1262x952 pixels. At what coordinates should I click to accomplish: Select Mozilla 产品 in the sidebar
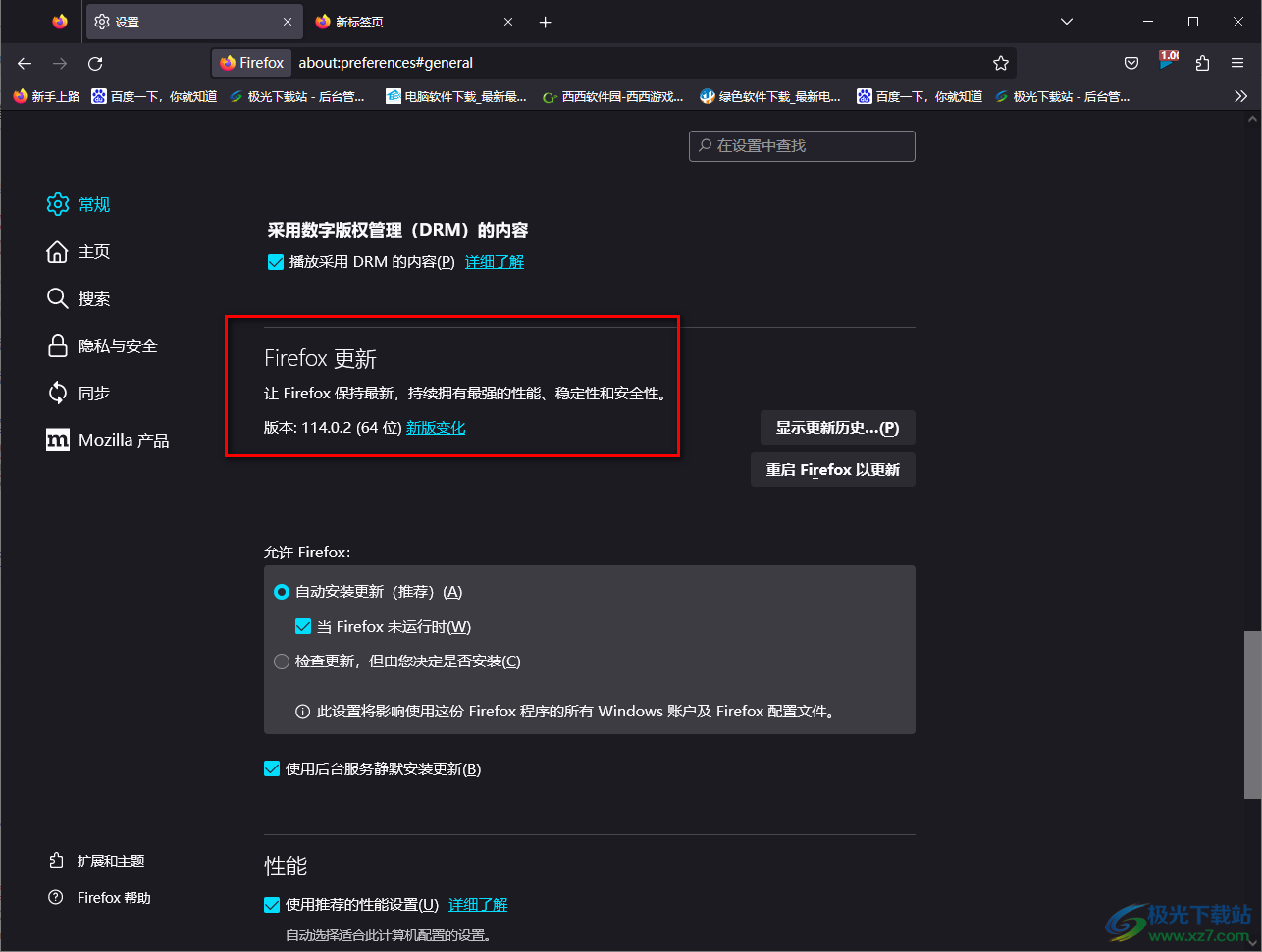(109, 440)
